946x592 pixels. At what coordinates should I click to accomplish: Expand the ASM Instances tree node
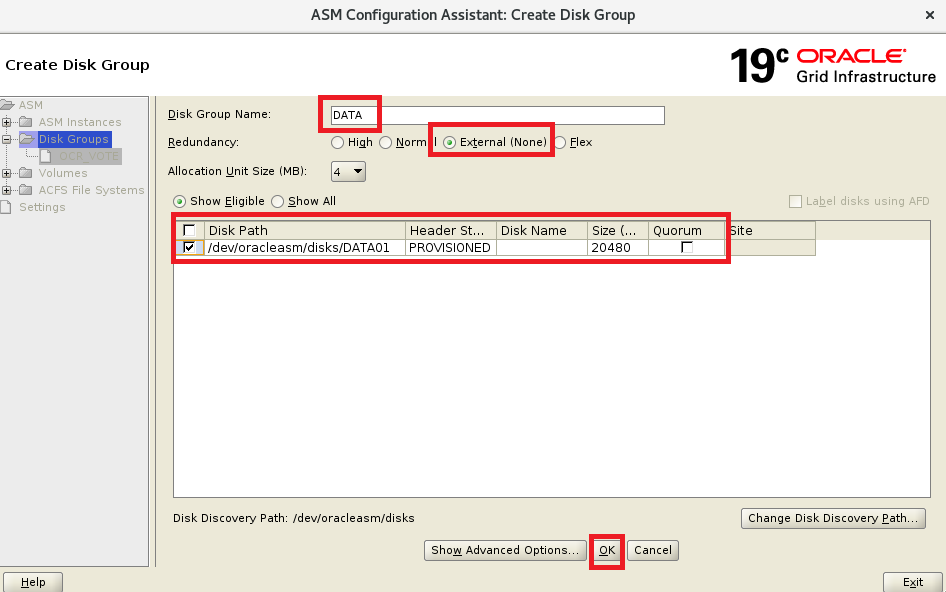(x=7, y=123)
